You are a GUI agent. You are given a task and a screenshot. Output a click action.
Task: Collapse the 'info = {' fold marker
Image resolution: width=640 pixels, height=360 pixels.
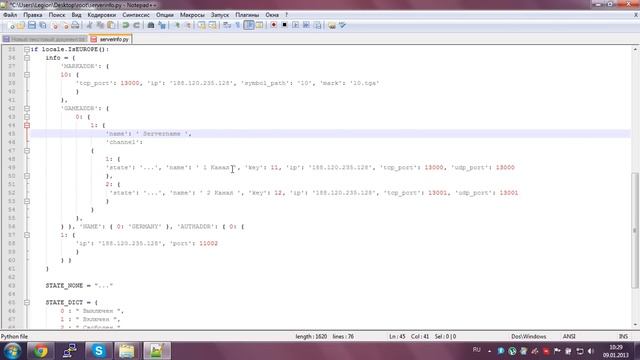click(27, 58)
